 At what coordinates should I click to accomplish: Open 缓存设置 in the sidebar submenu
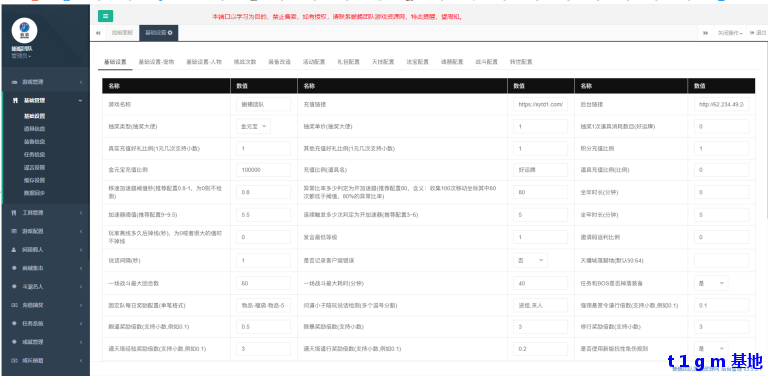(34, 180)
